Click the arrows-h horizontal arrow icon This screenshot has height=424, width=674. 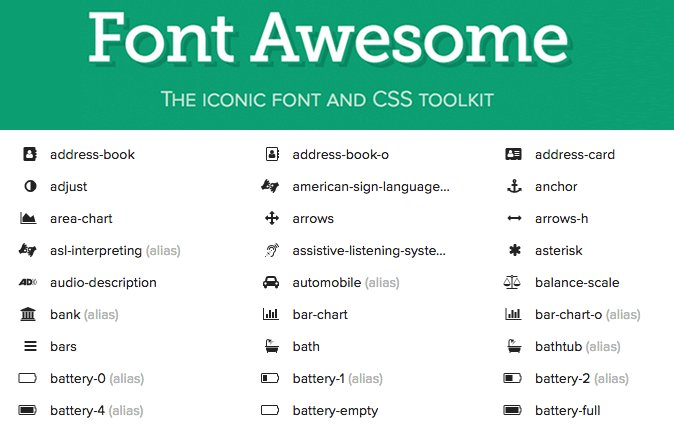[514, 218]
